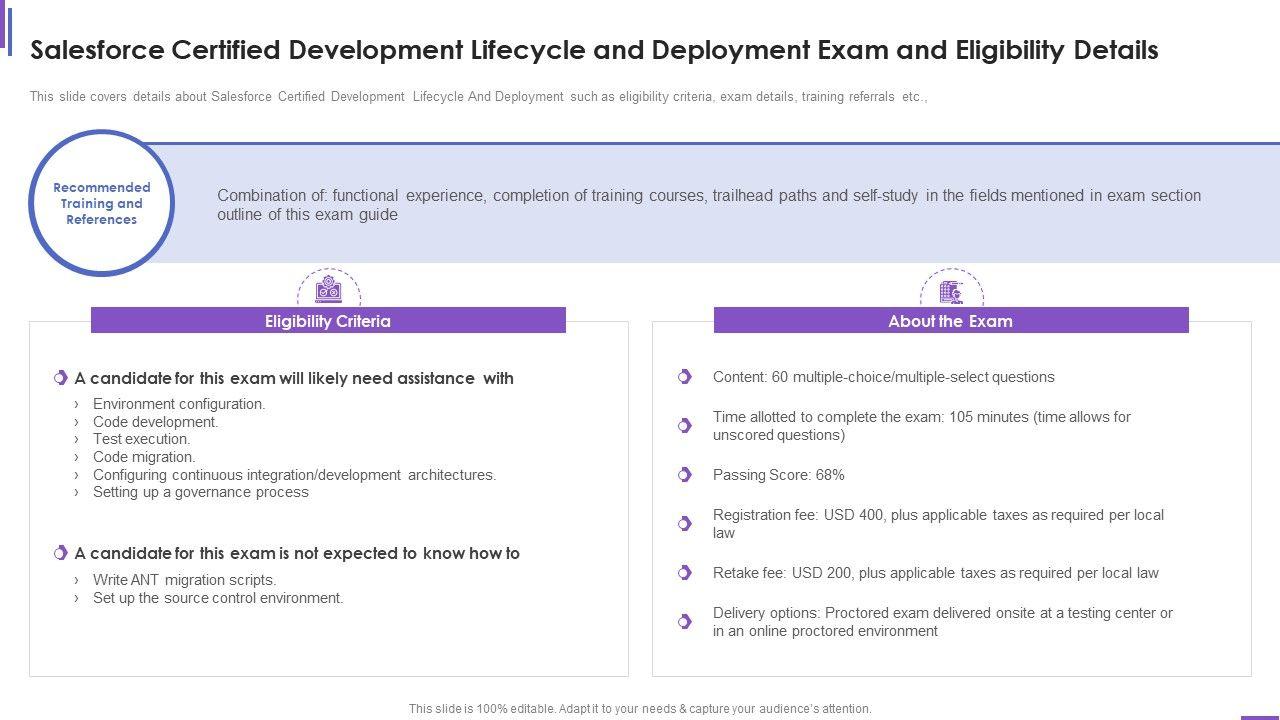Click the bullet beside 'will likely need assistance'
The width and height of the screenshot is (1280, 720).
click(x=60, y=378)
